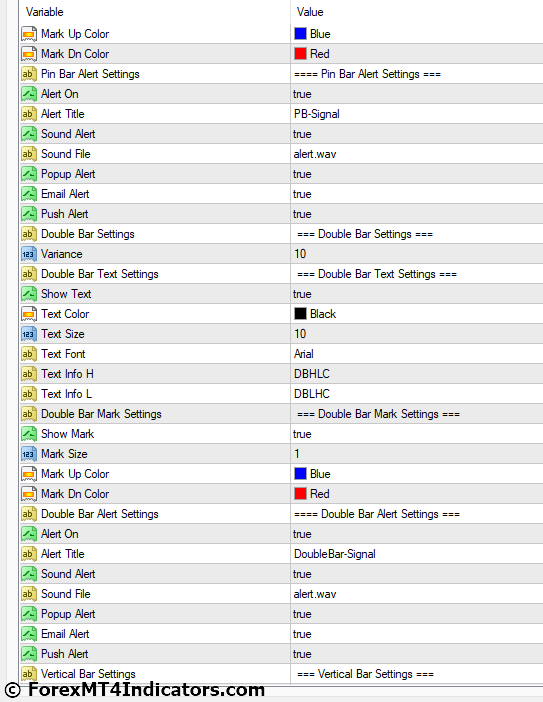This screenshot has height=702, width=543.
Task: Click the string icon beside Pin Bar Alert Settings
Action: (x=29, y=74)
